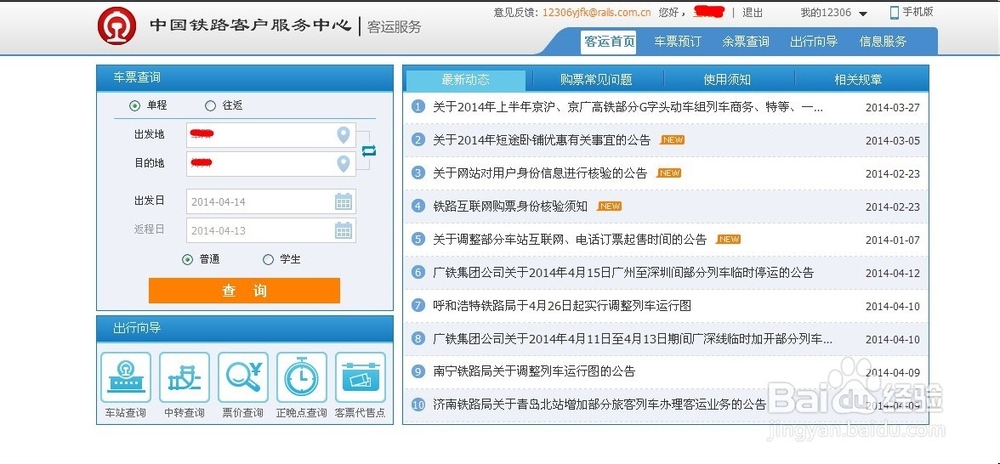1000x464 pixels.
Task: Click the 返程日 date field 2014-04-13
Action: (x=271, y=230)
